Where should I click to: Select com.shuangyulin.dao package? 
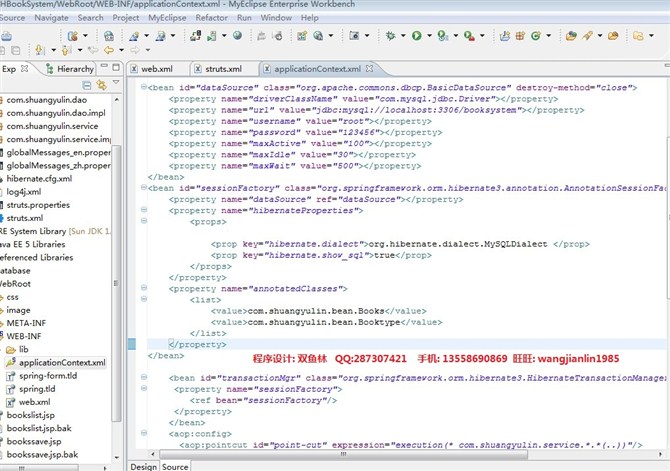coord(46,100)
